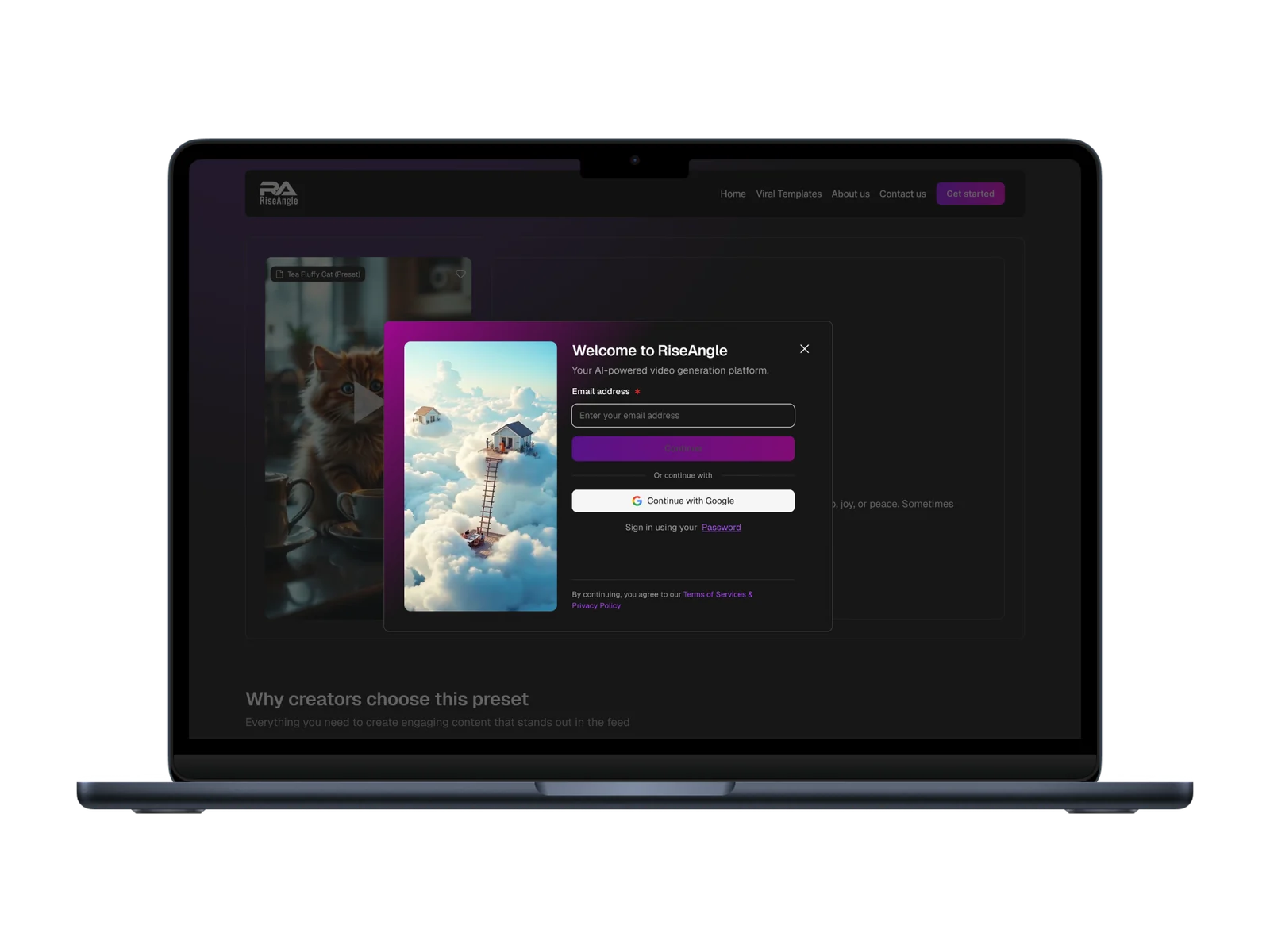The height and width of the screenshot is (952, 1270).
Task: Click the 'Email address' label
Action: [601, 391]
